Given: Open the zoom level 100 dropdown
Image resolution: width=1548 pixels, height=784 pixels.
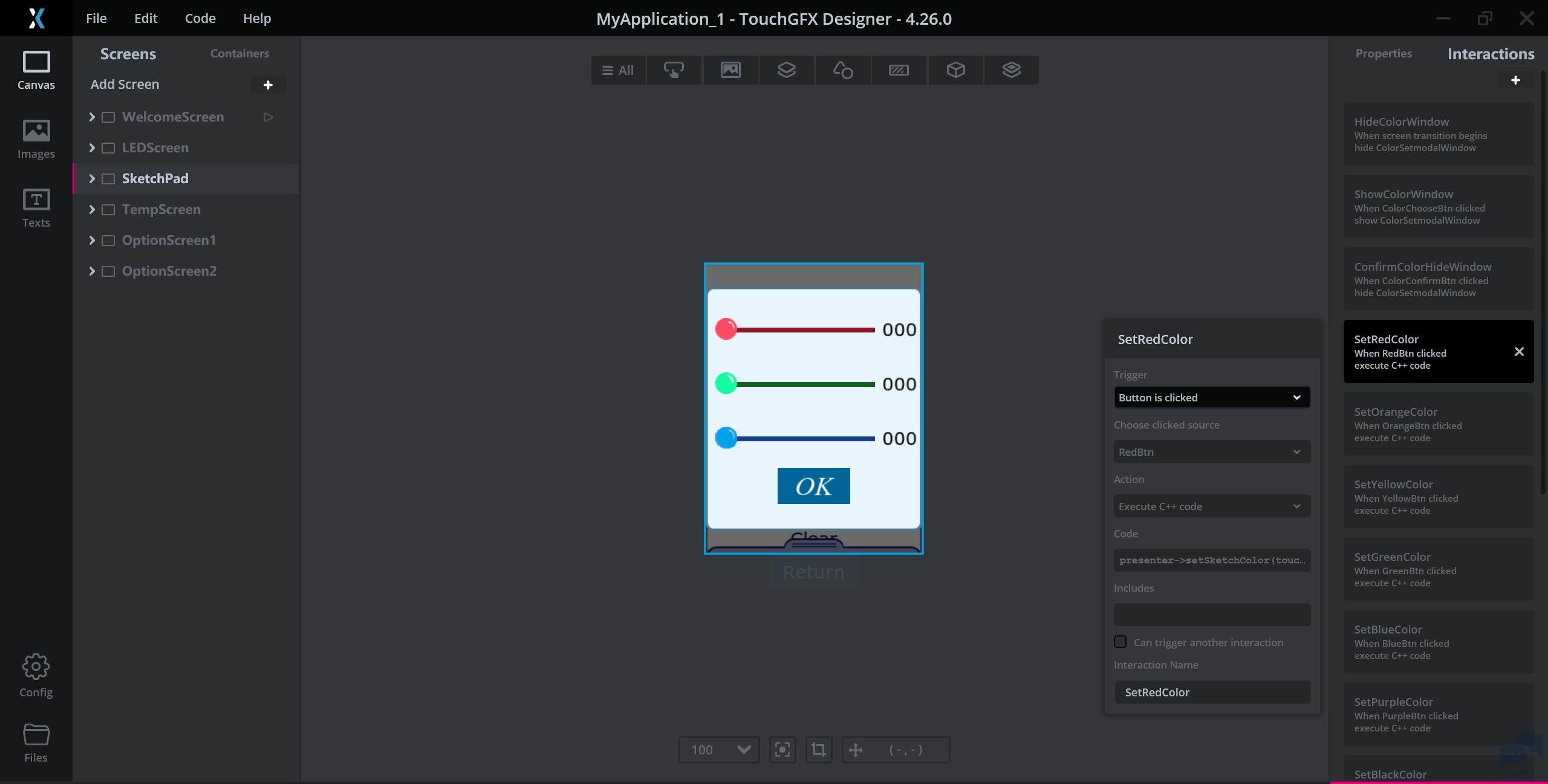Looking at the screenshot, I should [x=719, y=750].
